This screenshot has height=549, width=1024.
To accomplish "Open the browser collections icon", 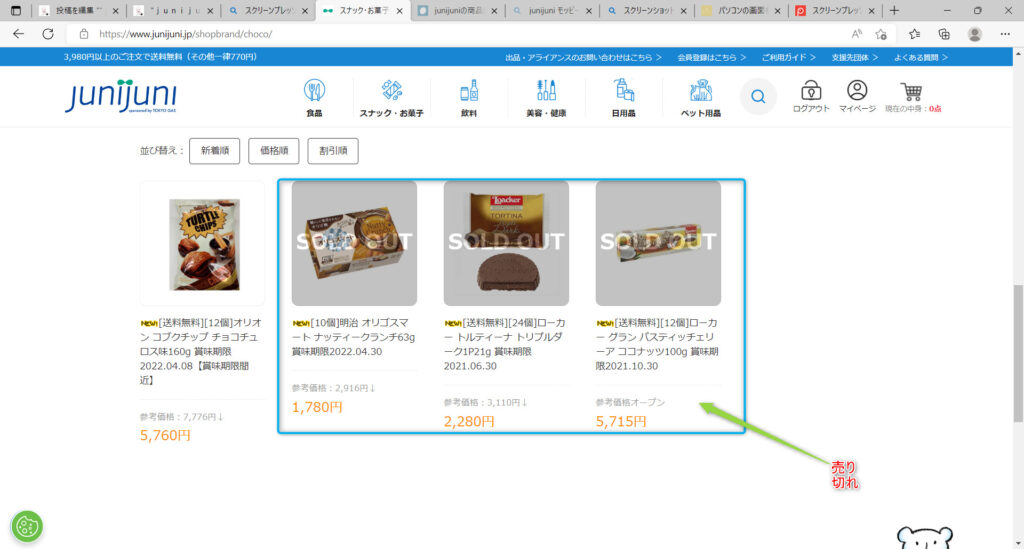I will tap(944, 34).
